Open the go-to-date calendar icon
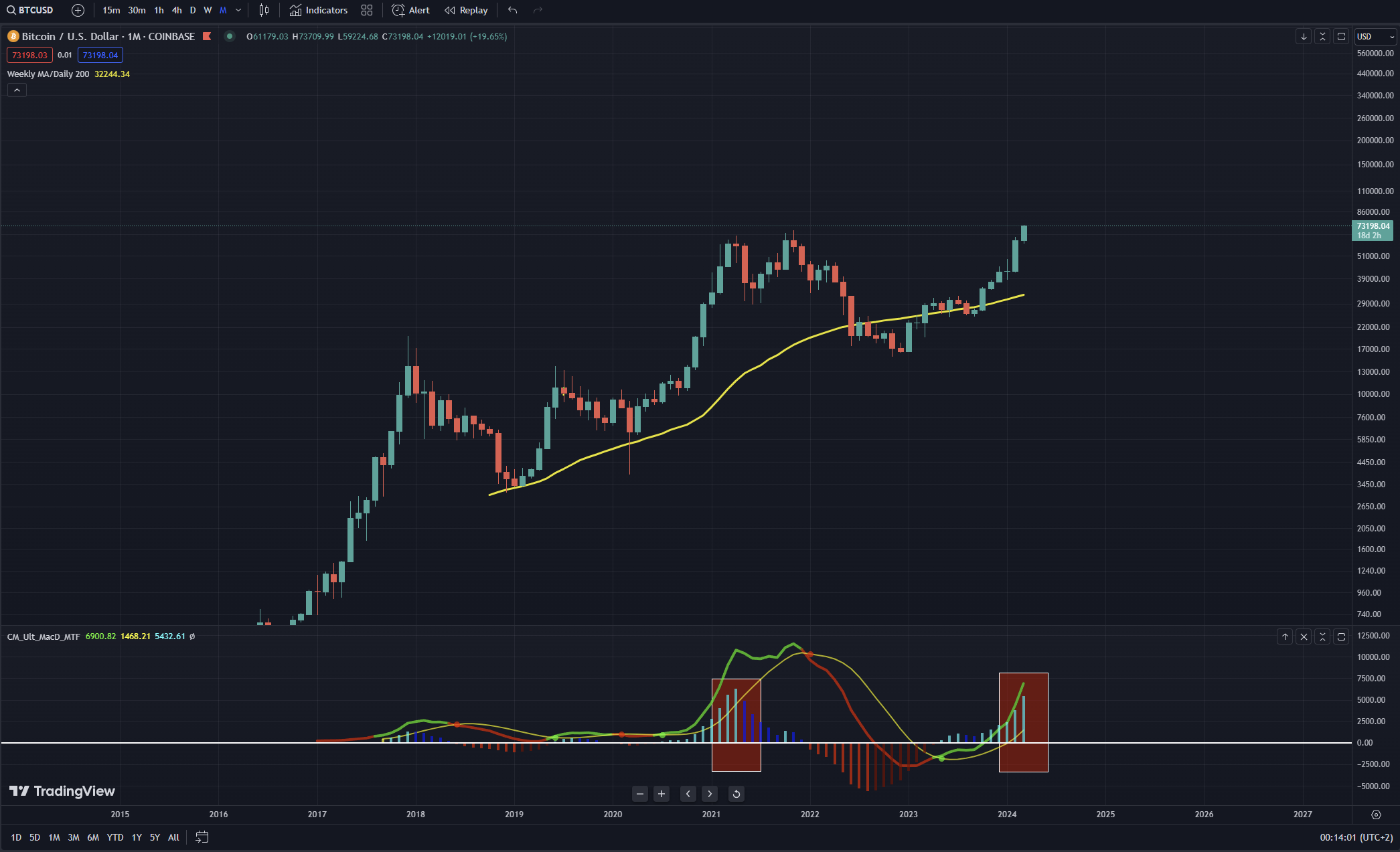 coord(202,837)
